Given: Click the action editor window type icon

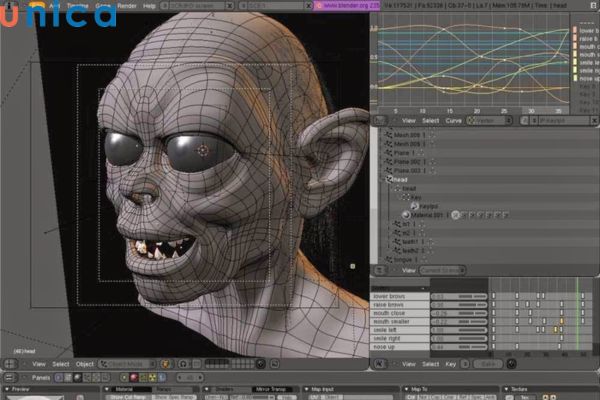Looking at the screenshot, I should pos(379,364).
